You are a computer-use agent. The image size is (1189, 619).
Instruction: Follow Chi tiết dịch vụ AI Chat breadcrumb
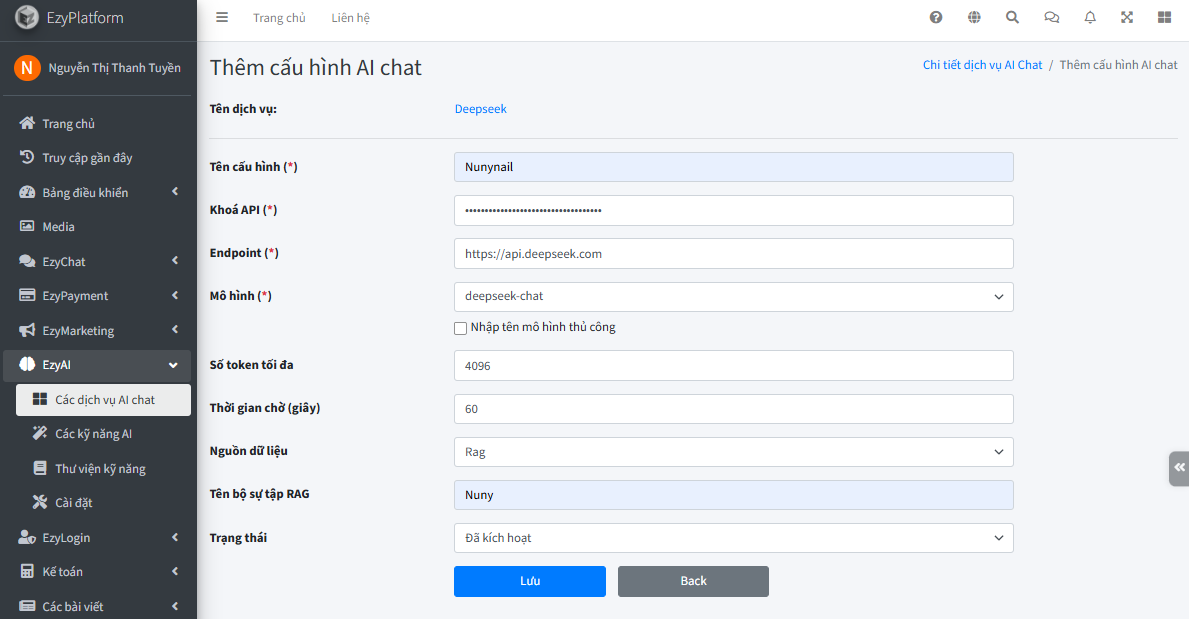[x=982, y=65]
